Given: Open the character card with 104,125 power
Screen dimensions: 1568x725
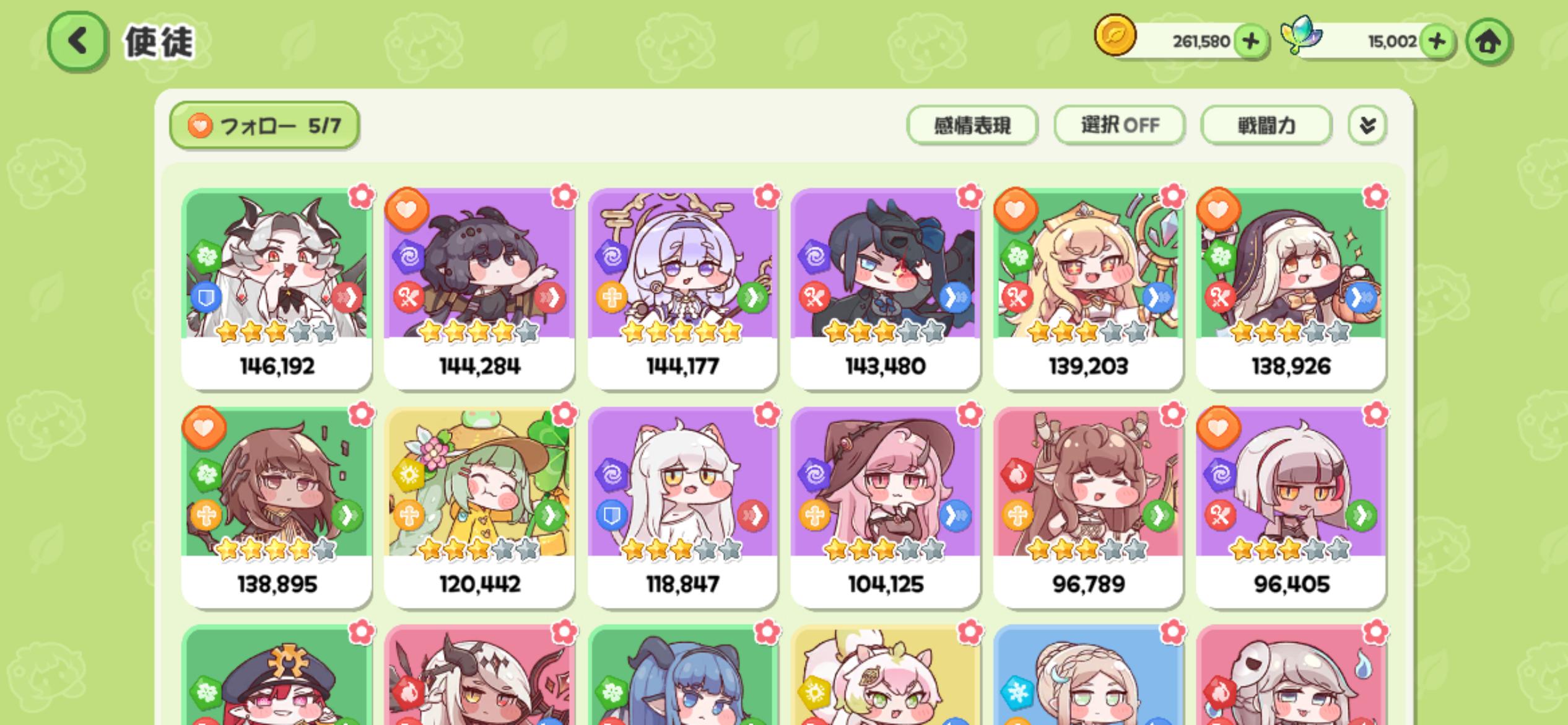Looking at the screenshot, I should (886, 507).
